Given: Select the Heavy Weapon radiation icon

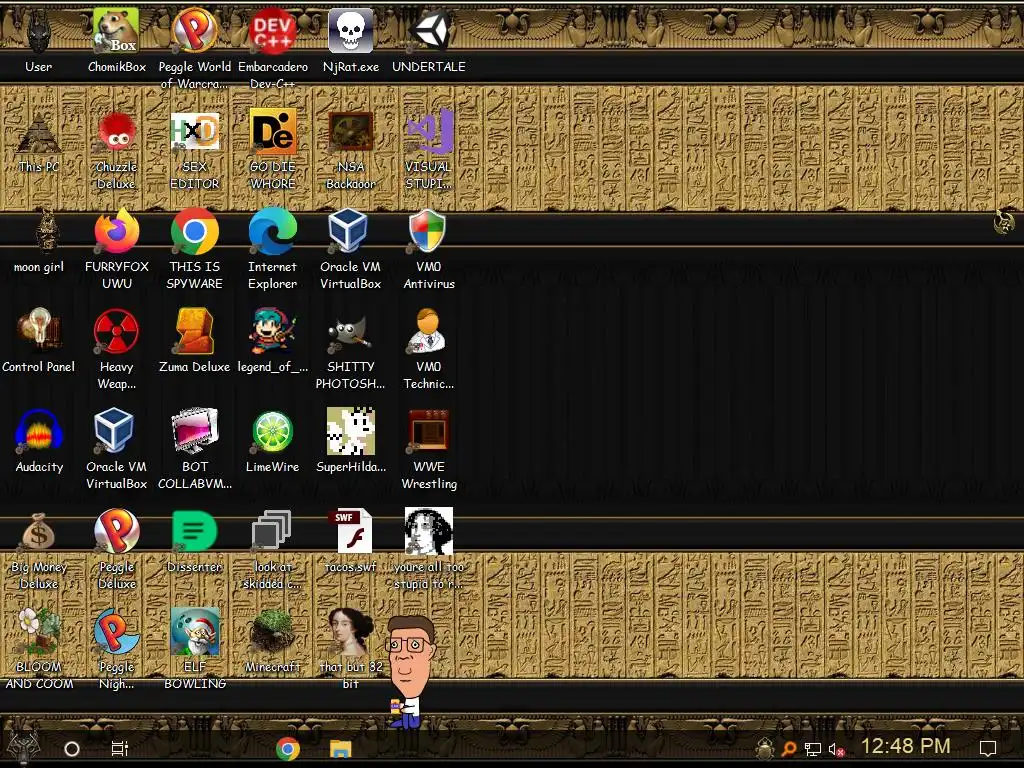Looking at the screenshot, I should [x=116, y=332].
